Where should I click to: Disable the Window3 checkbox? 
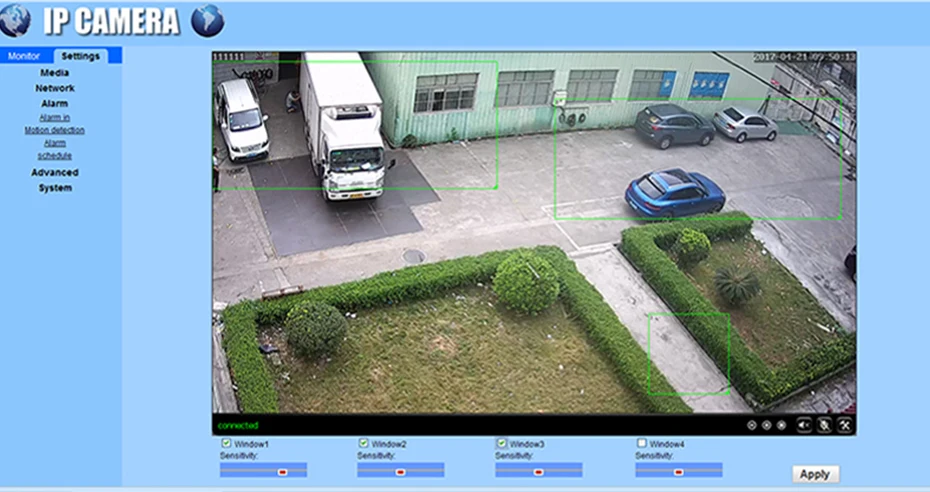coord(501,443)
